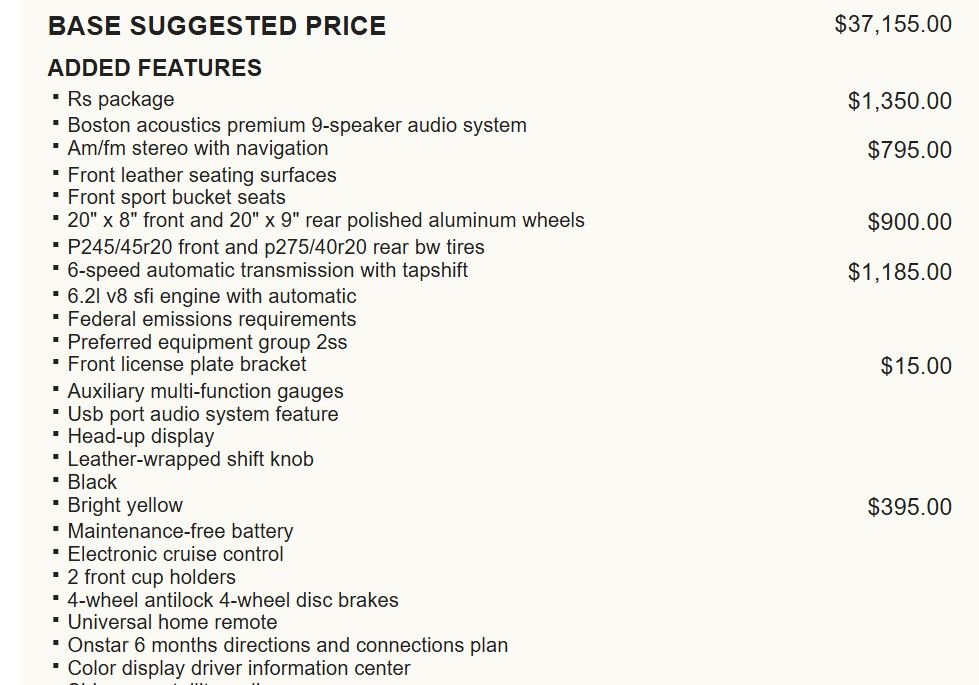This screenshot has width=979, height=685.
Task: Click the $1,350.00 Rs package price
Action: click(x=899, y=101)
